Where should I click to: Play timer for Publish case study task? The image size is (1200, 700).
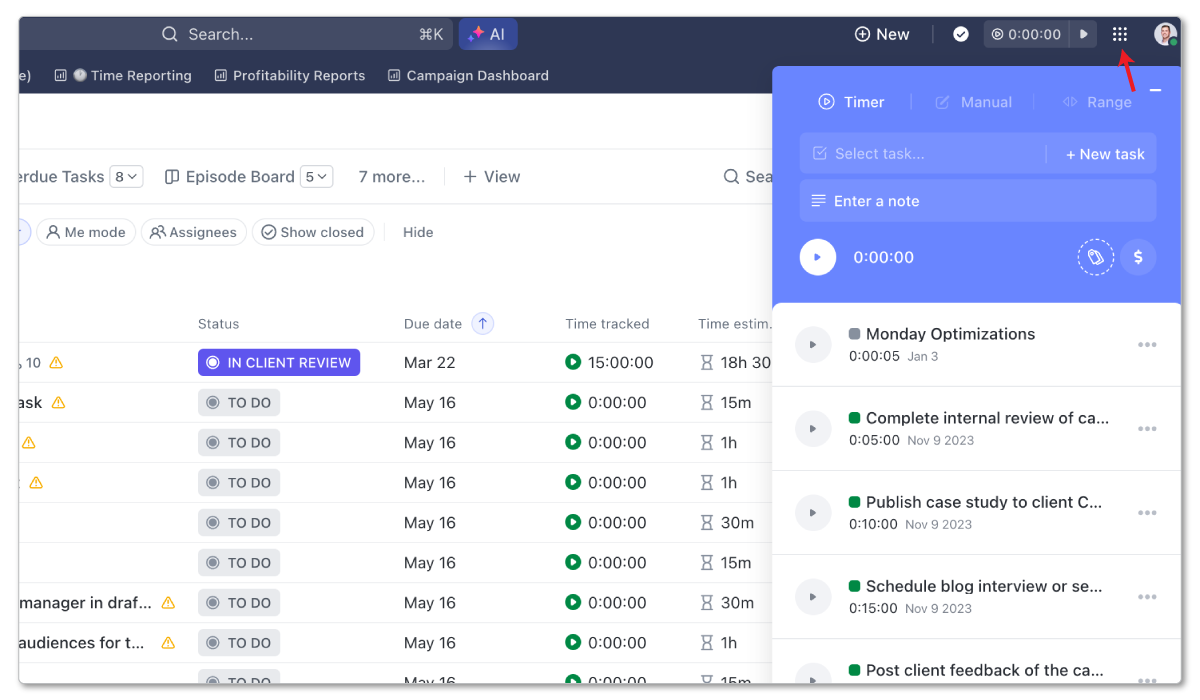click(x=814, y=512)
